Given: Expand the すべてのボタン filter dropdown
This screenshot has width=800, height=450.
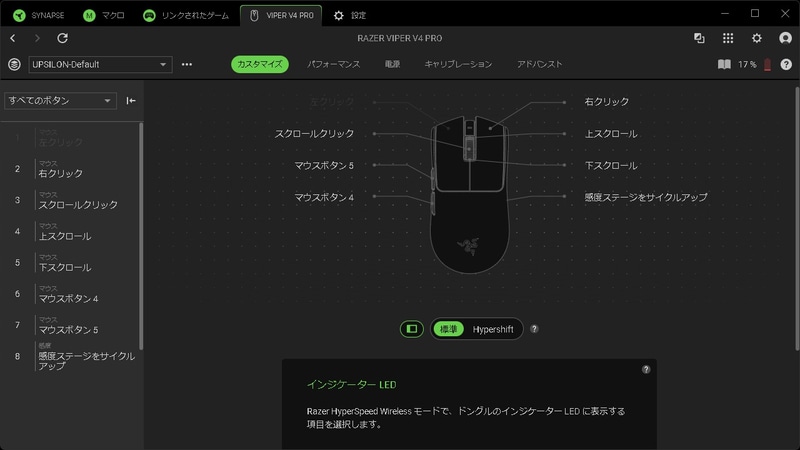Looking at the screenshot, I should coord(60,101).
